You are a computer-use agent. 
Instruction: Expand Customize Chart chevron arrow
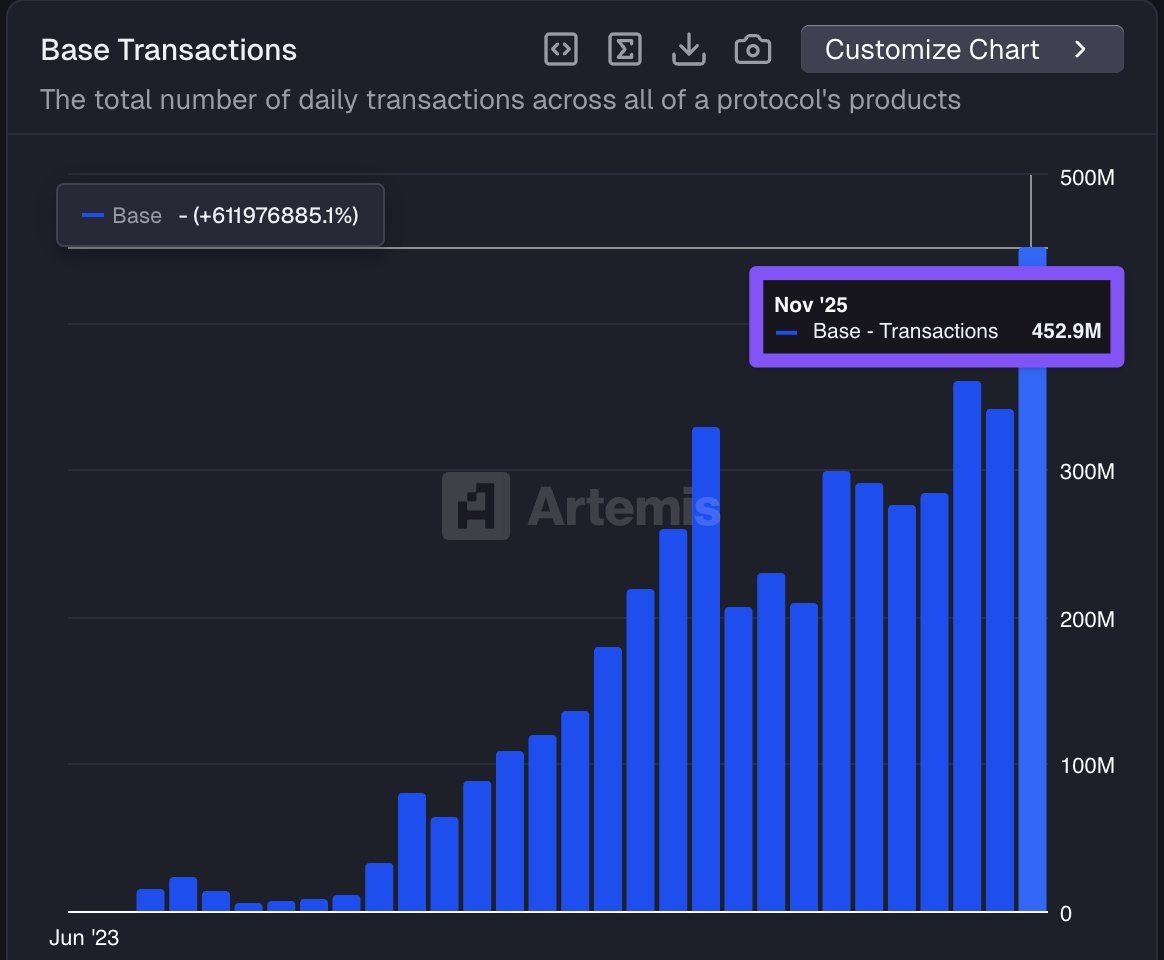coord(1080,49)
